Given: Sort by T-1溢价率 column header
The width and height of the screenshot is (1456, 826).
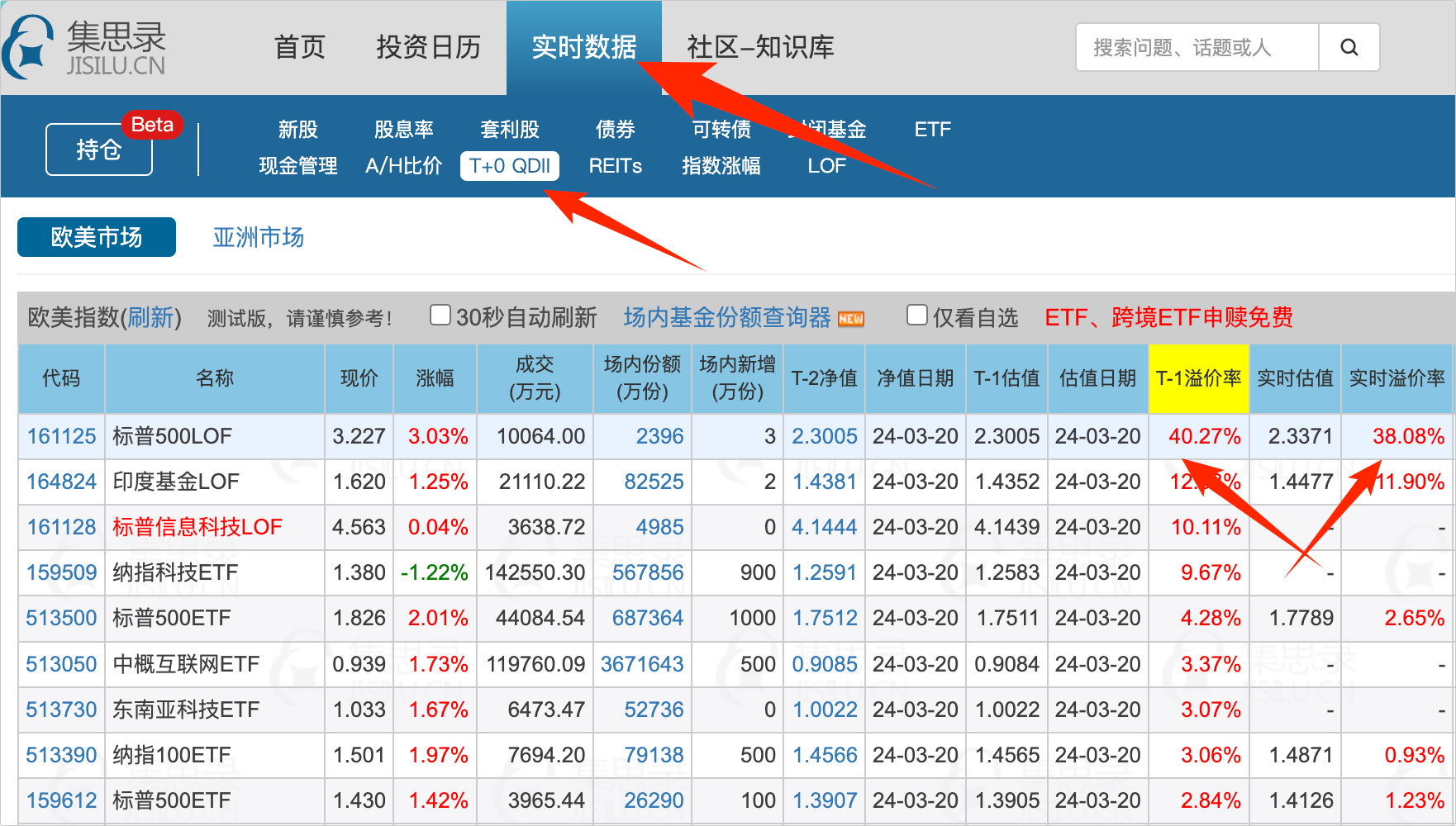Looking at the screenshot, I should click(1197, 378).
